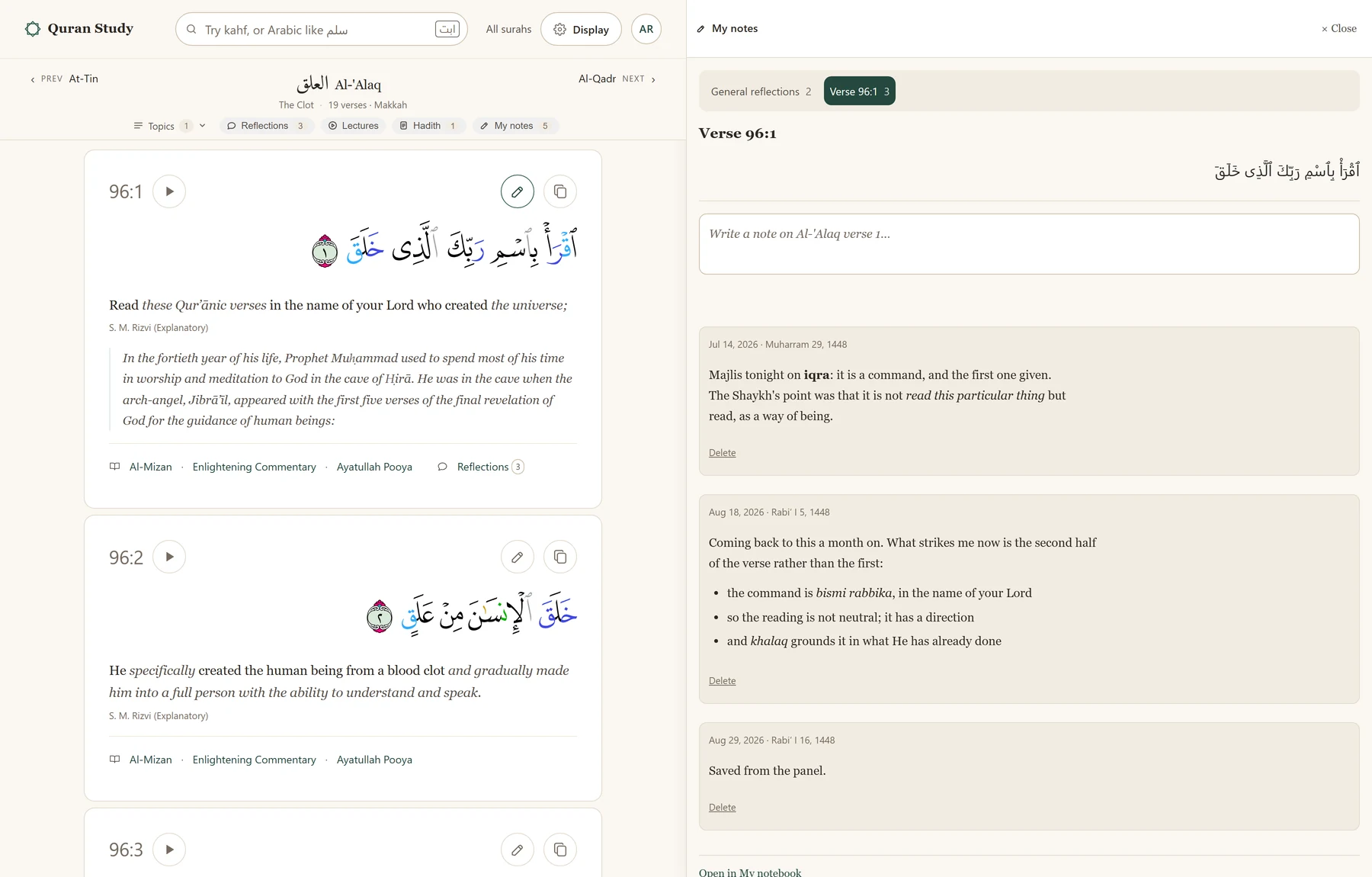Open Enlightening Commentary for verse 96:2
The width and height of the screenshot is (1372, 877).
254,760
